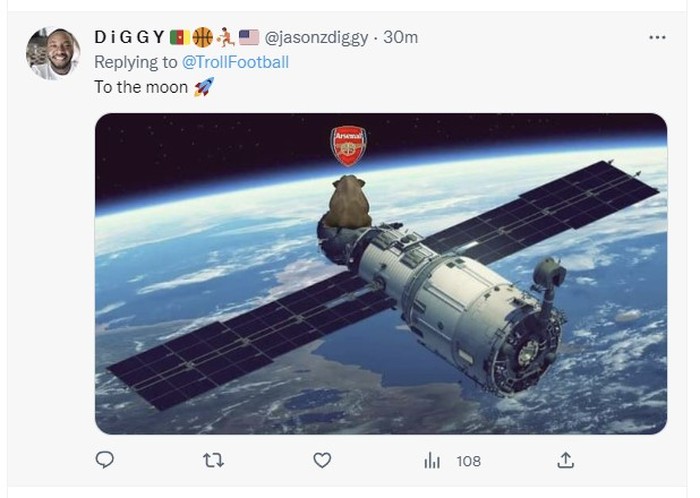This screenshot has height=498, width=700.
Task: Click the DiGGY display name
Action: coord(130,38)
